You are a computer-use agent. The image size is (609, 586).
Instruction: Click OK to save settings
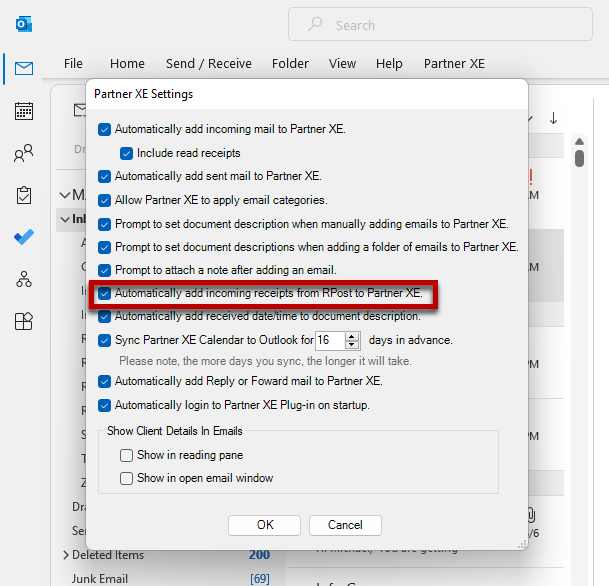(x=264, y=525)
